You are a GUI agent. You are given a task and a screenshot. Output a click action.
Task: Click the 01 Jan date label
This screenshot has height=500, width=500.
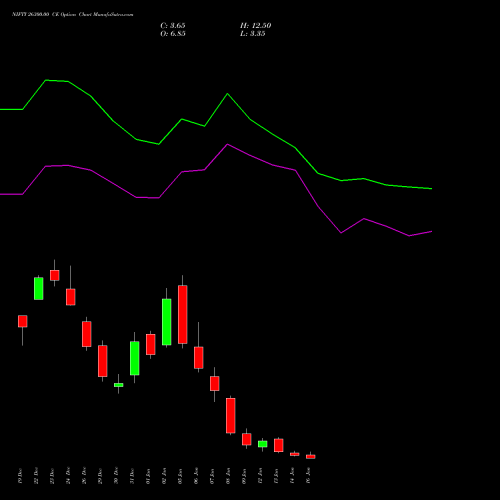148,476
